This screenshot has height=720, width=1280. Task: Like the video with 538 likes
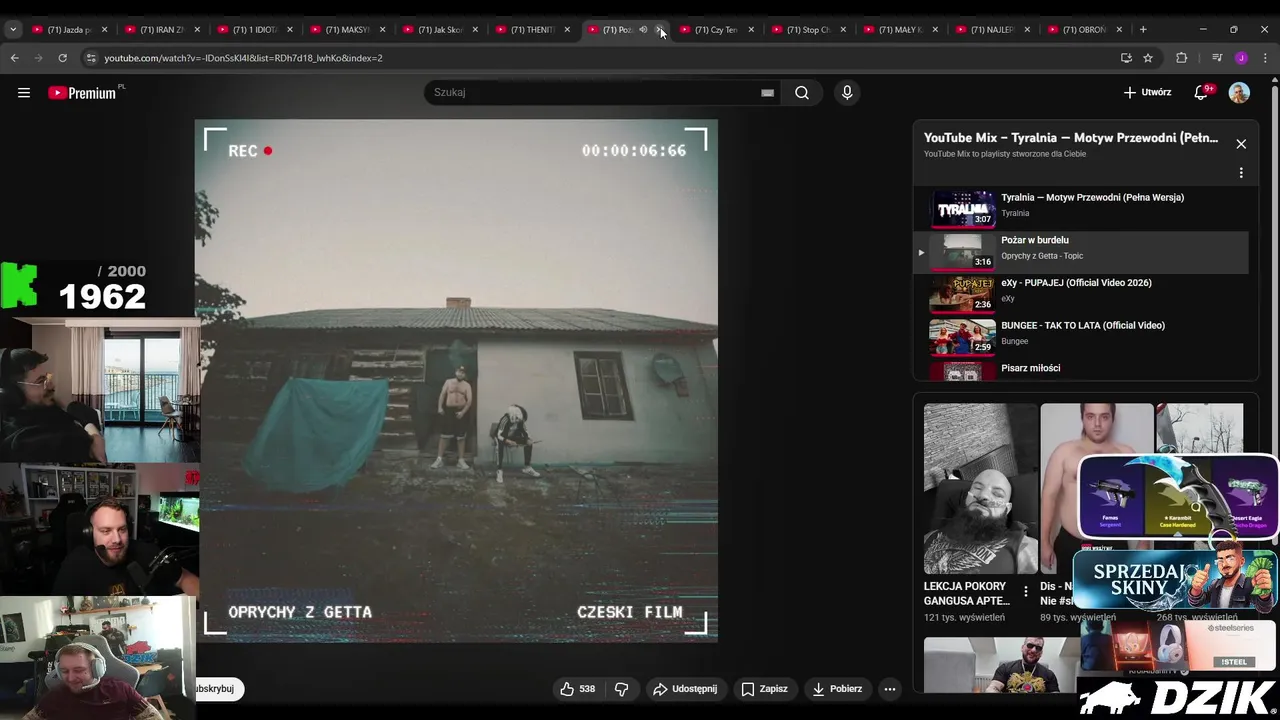[x=578, y=689]
